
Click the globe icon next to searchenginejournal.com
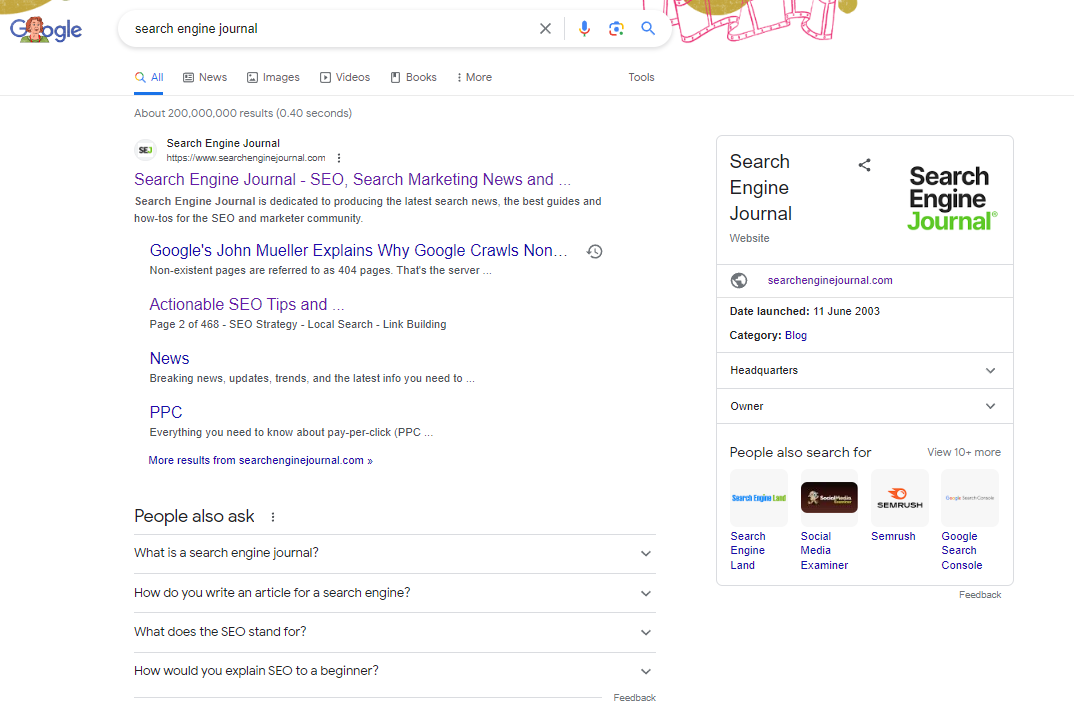[739, 280]
